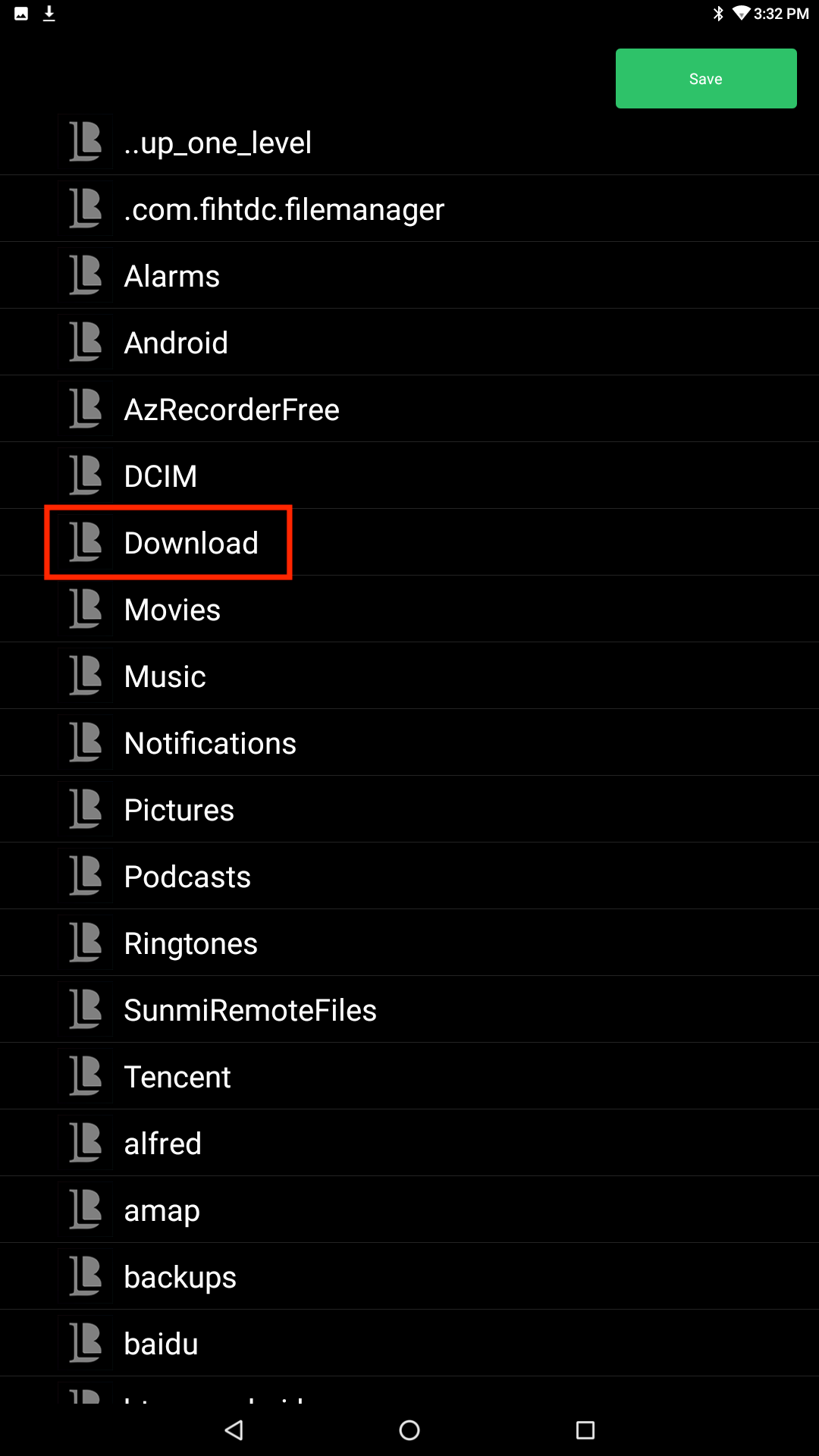Select the Android folder icon
This screenshot has width=819, height=1456.
(85, 342)
